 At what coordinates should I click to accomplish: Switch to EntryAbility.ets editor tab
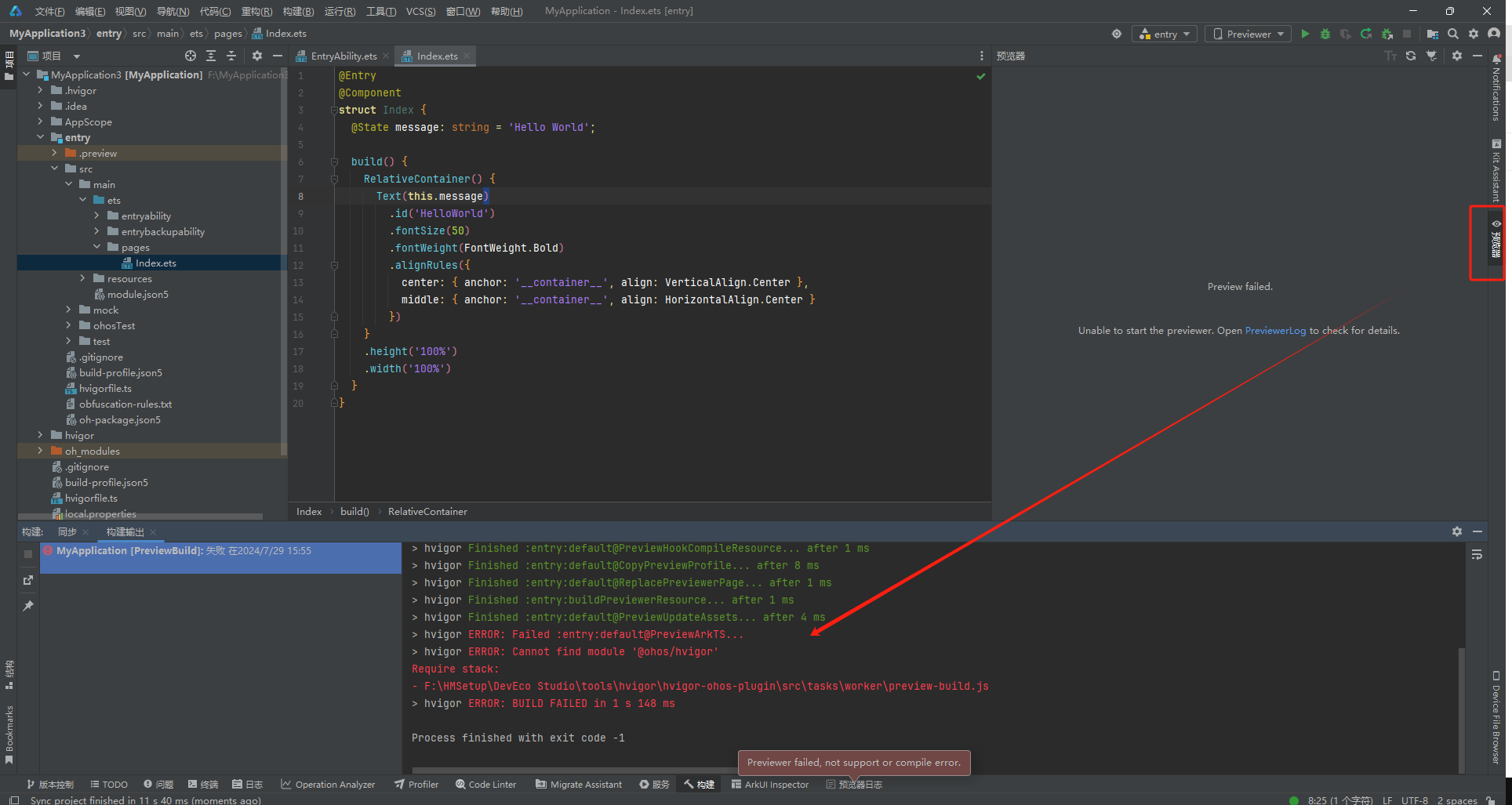tap(343, 56)
